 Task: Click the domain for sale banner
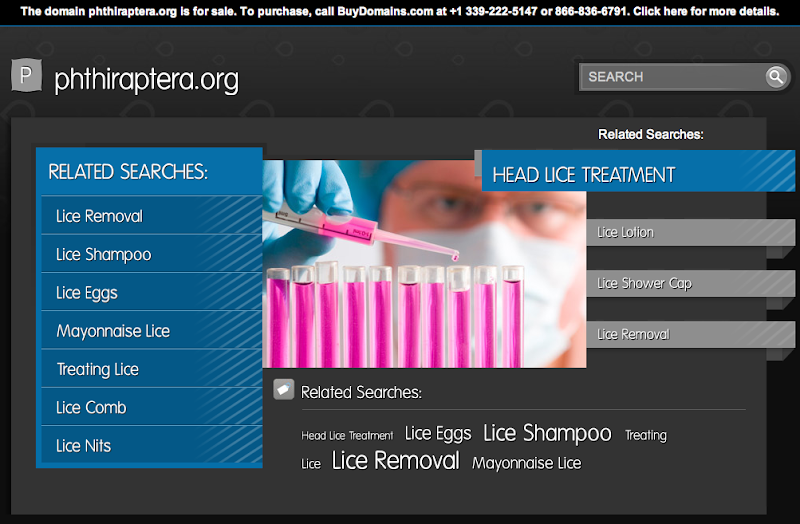400,11
